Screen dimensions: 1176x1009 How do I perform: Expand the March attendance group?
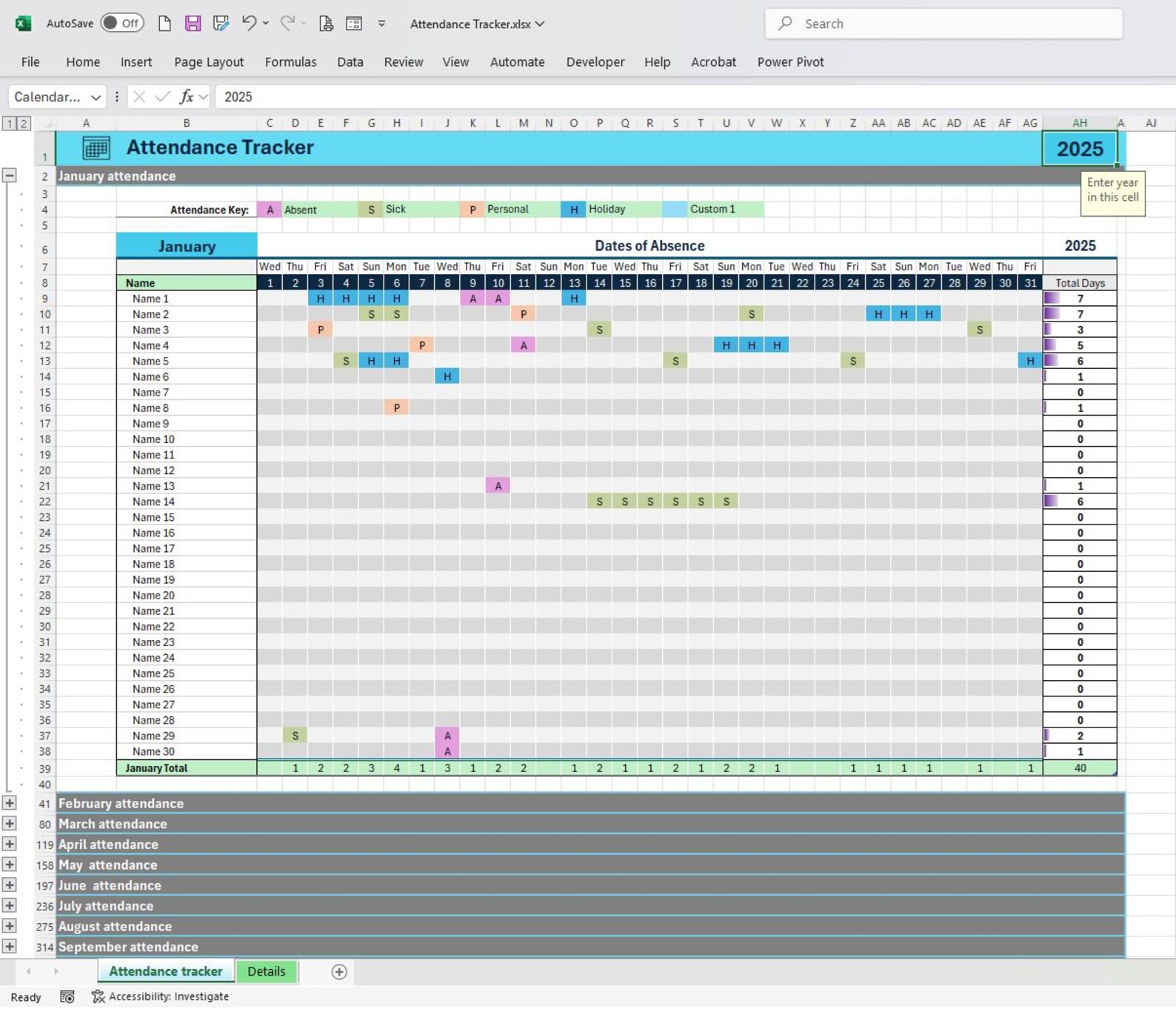(10, 824)
